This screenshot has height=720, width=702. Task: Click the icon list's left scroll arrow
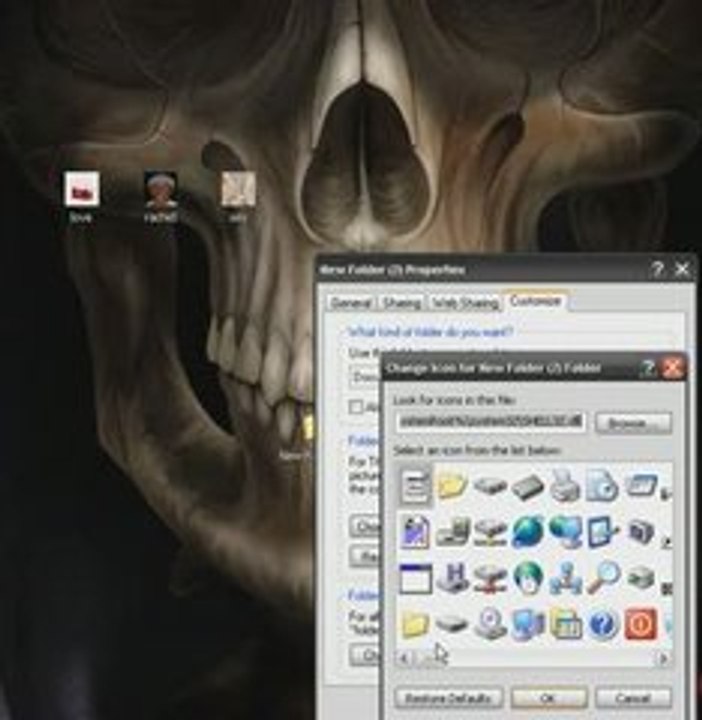[404, 658]
